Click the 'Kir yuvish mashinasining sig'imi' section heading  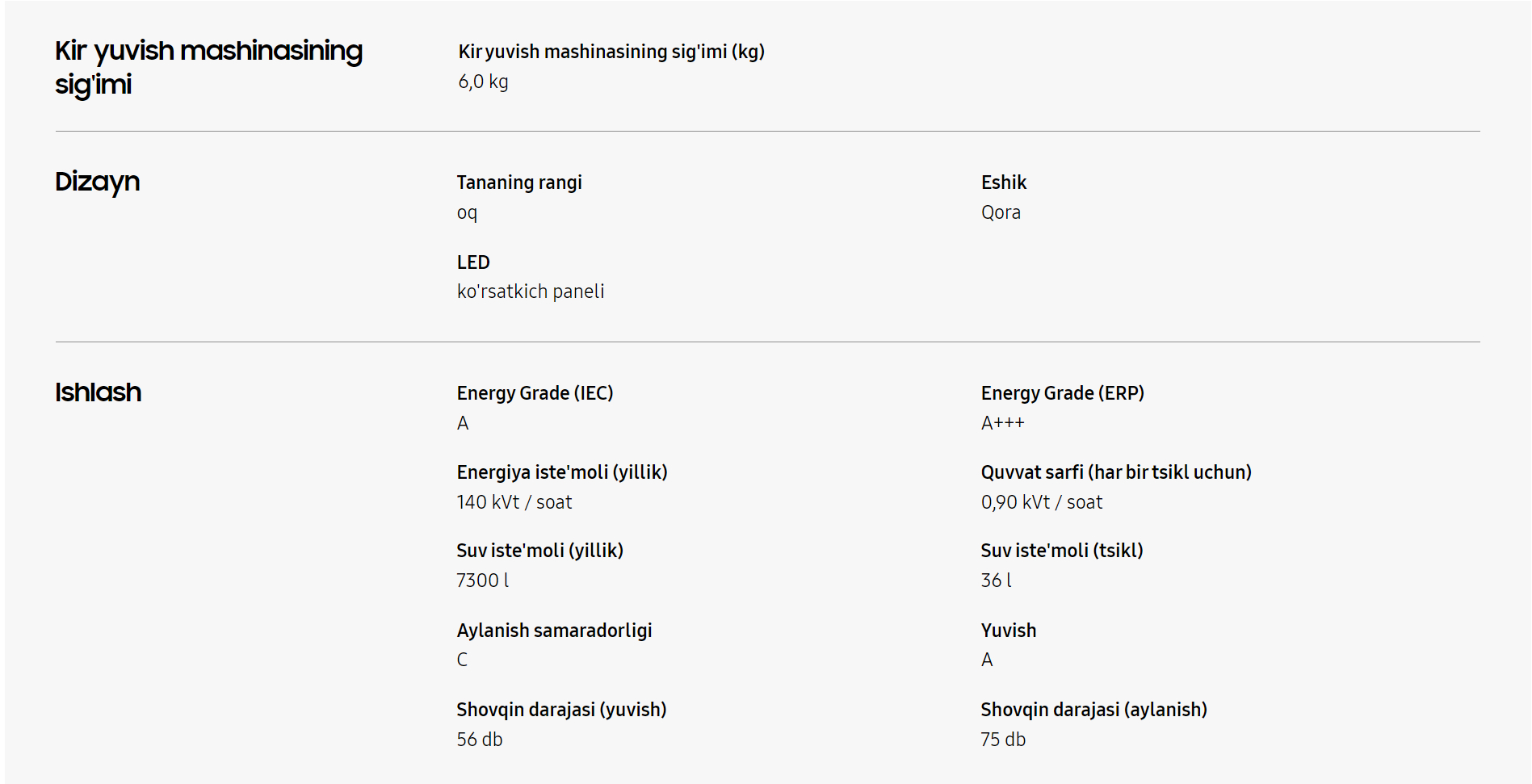[x=208, y=67]
